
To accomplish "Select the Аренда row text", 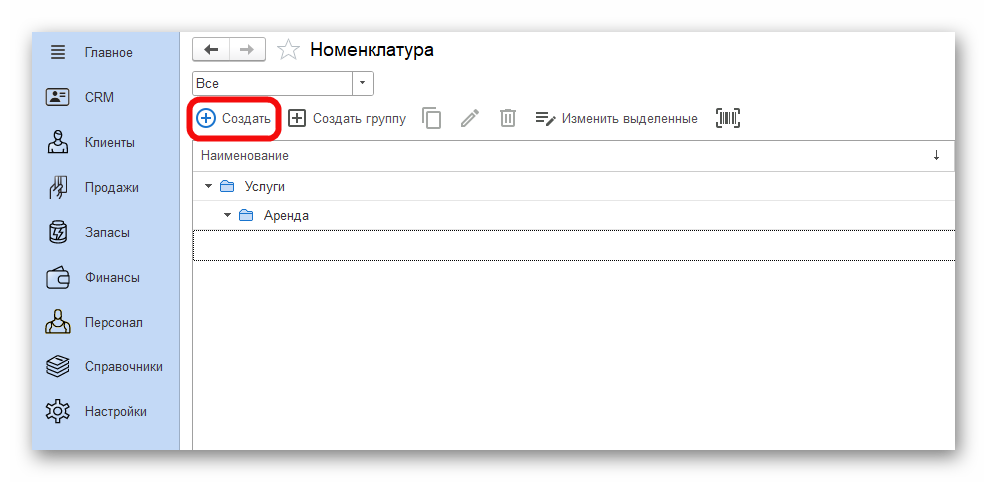I will (x=286, y=216).
